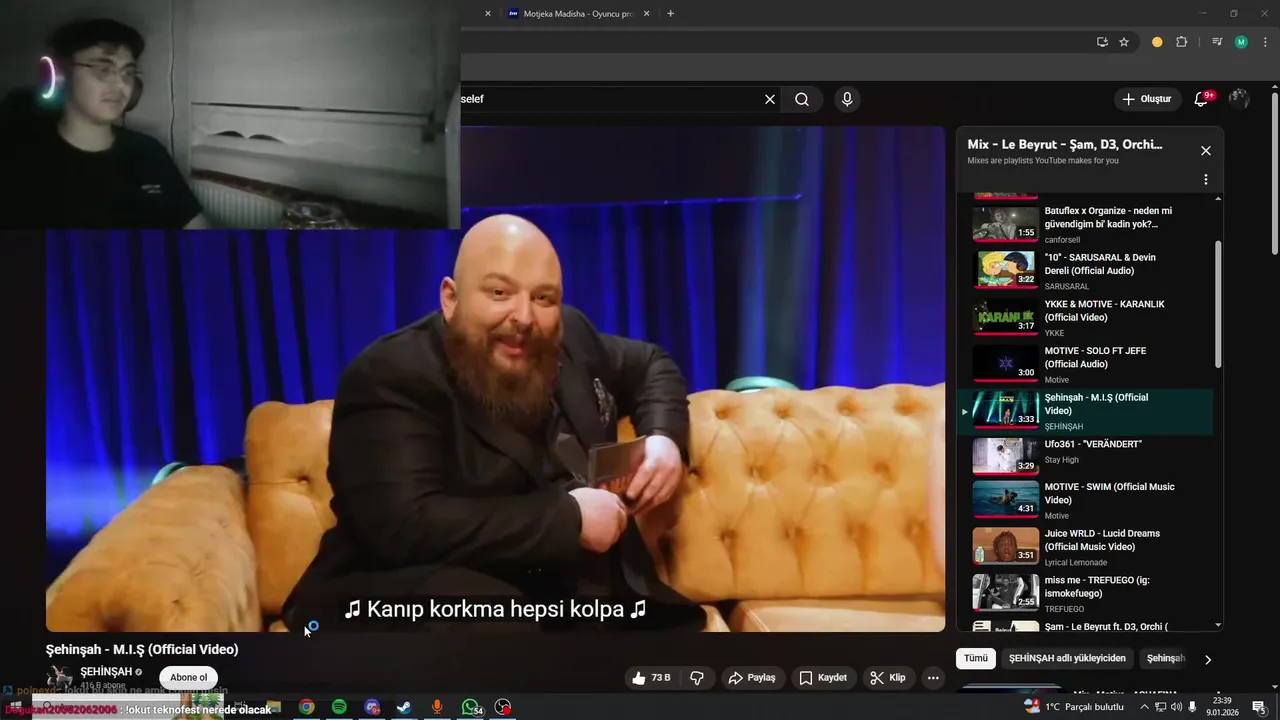Click system tray network icon
This screenshot has width=1280, height=720.
pos(1160,707)
